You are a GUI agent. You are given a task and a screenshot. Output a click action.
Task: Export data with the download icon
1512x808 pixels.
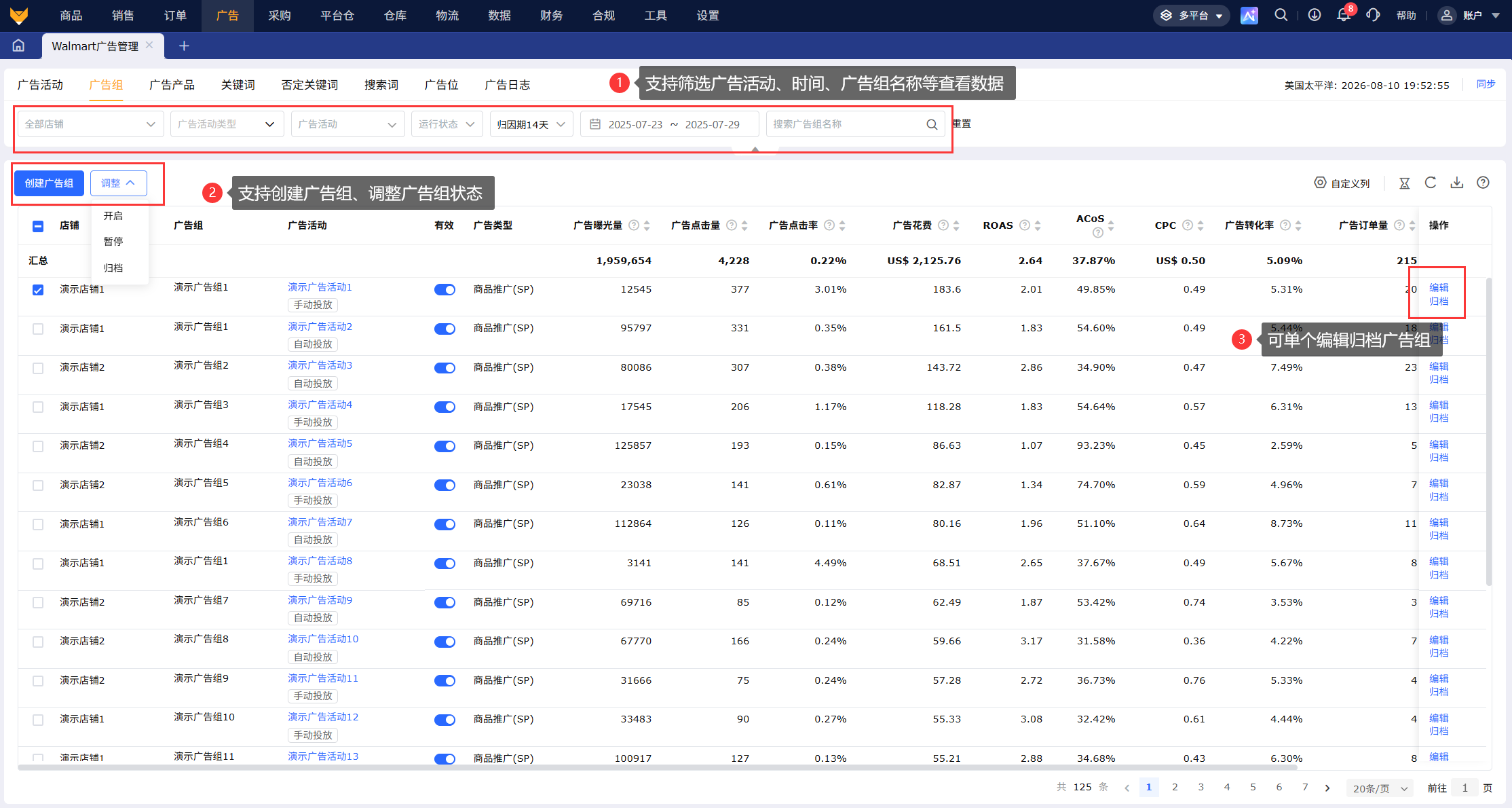[1457, 183]
